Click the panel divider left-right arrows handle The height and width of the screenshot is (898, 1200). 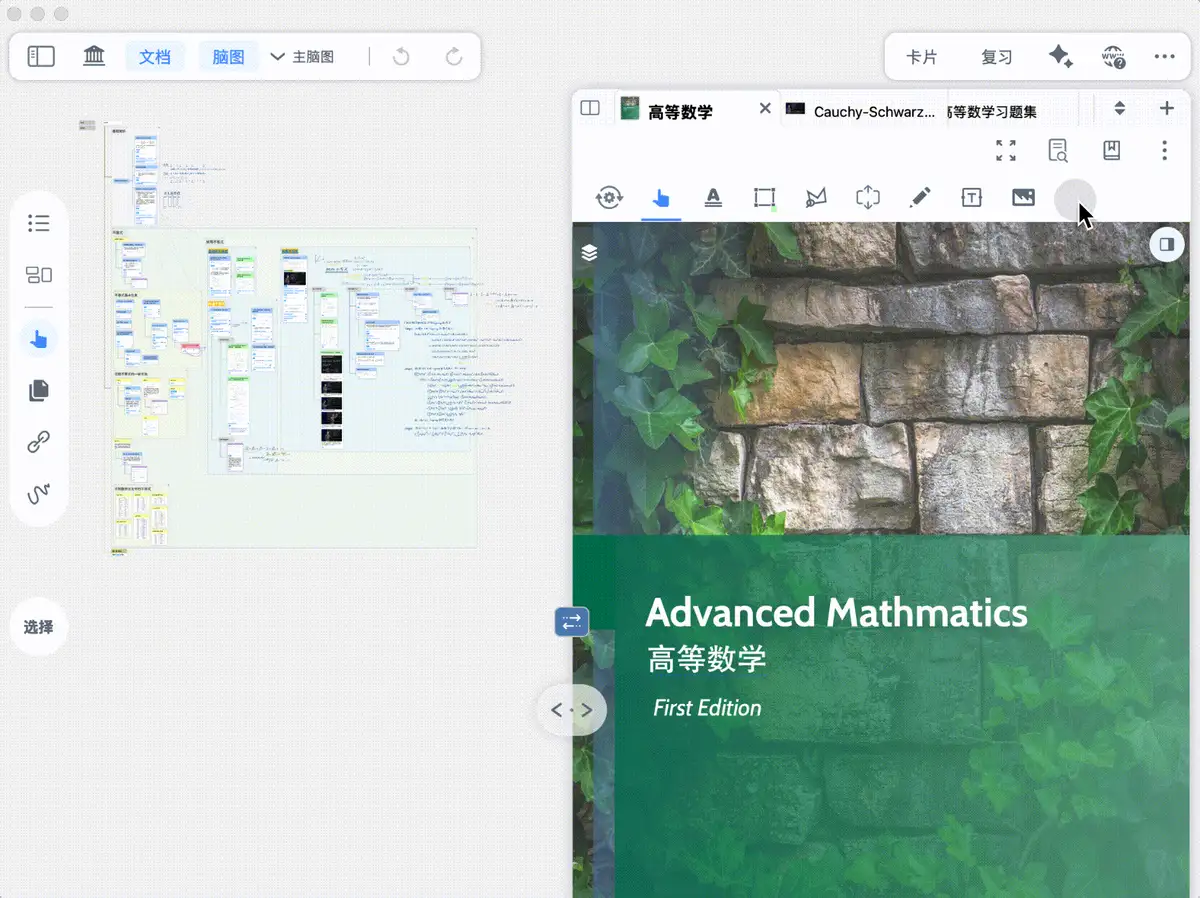click(572, 710)
